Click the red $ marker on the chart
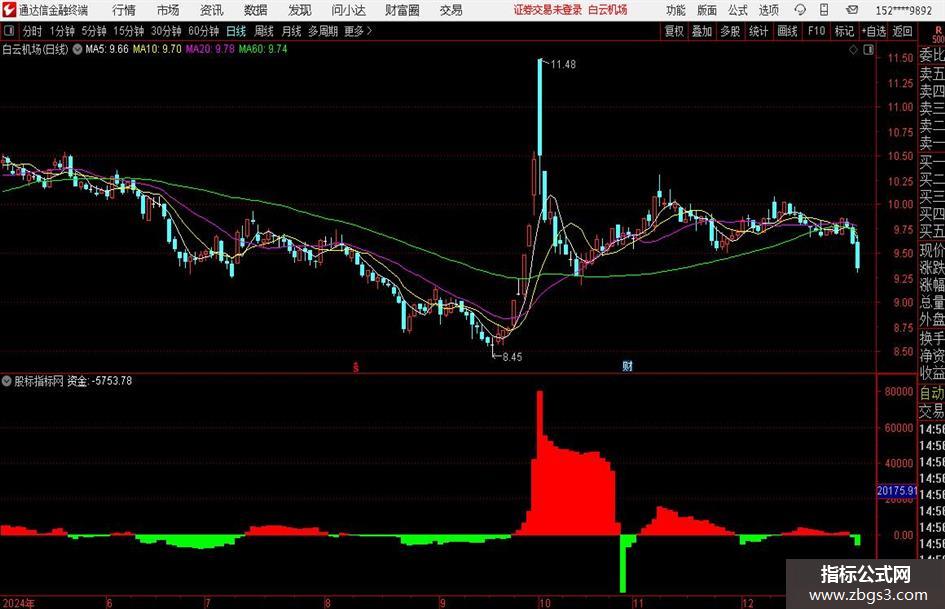Image resolution: width=945 pixels, height=609 pixels. [356, 367]
